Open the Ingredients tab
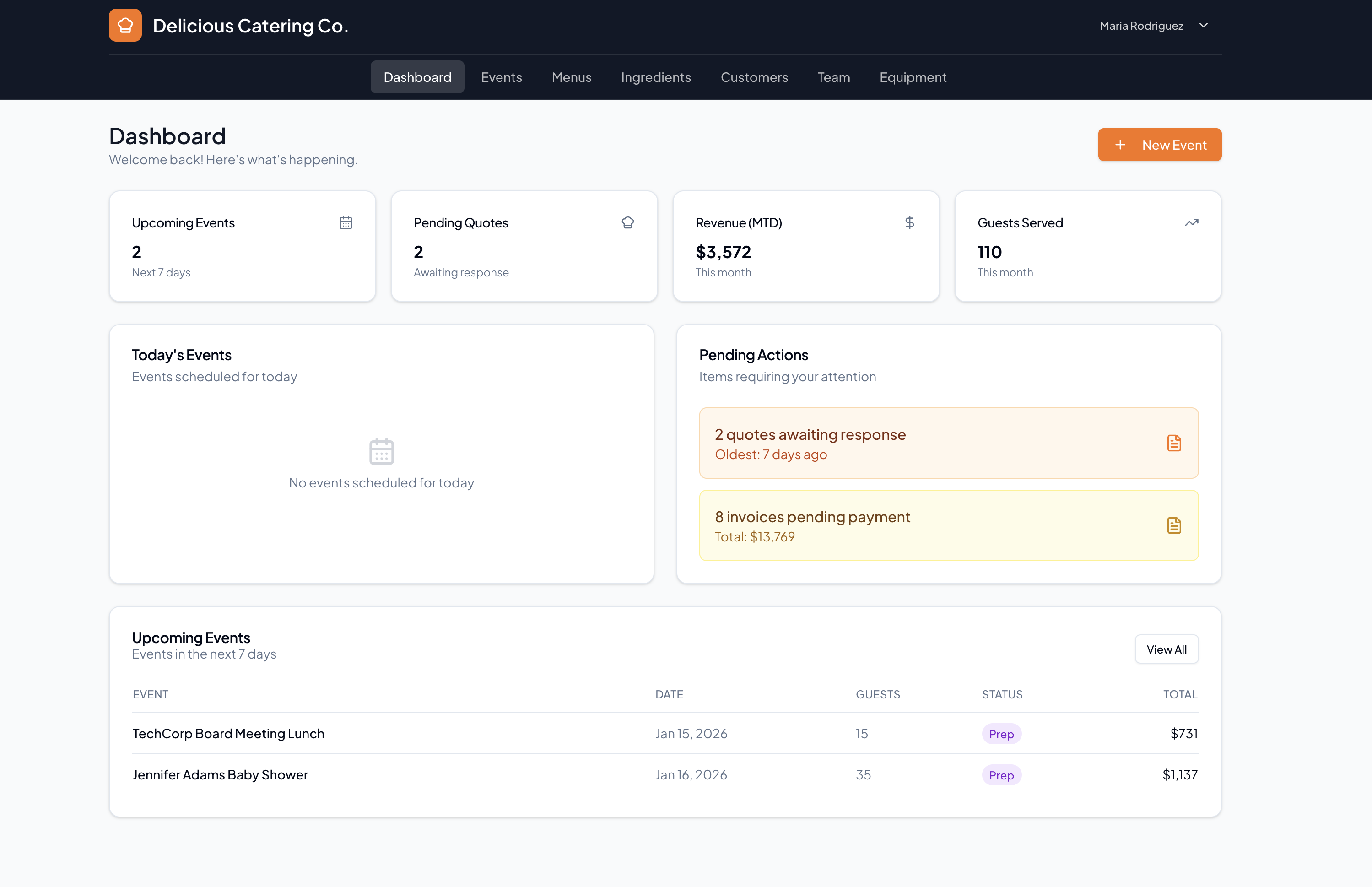 coord(656,77)
